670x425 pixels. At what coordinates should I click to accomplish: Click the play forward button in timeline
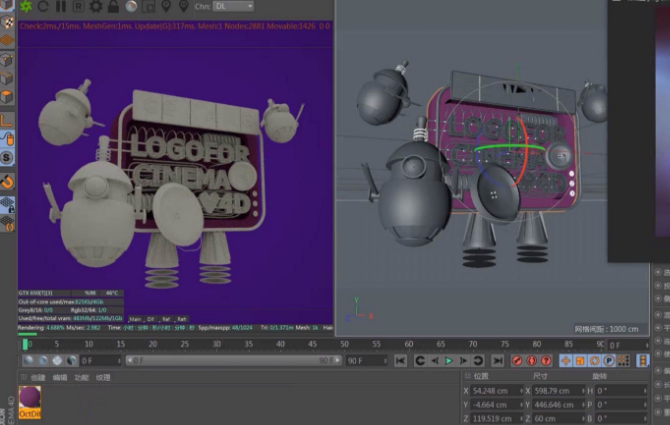click(x=449, y=360)
